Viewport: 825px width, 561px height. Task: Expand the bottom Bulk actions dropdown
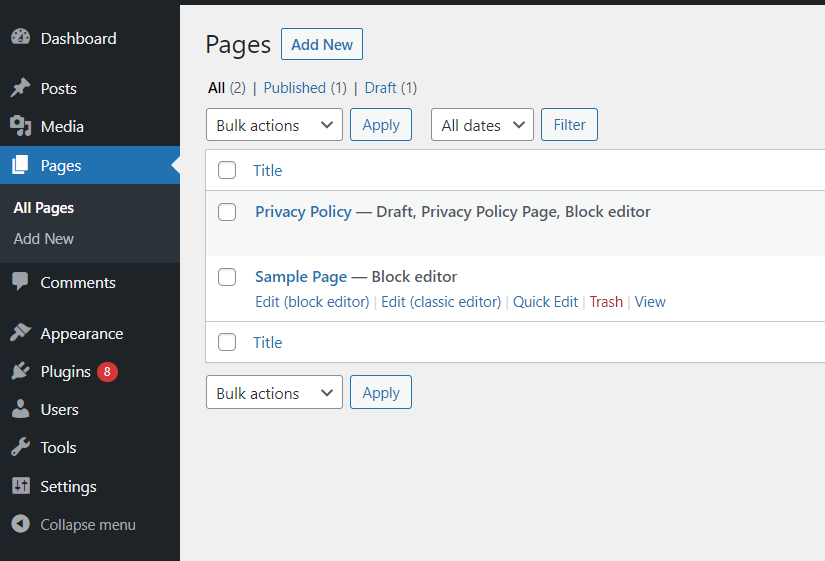click(274, 392)
